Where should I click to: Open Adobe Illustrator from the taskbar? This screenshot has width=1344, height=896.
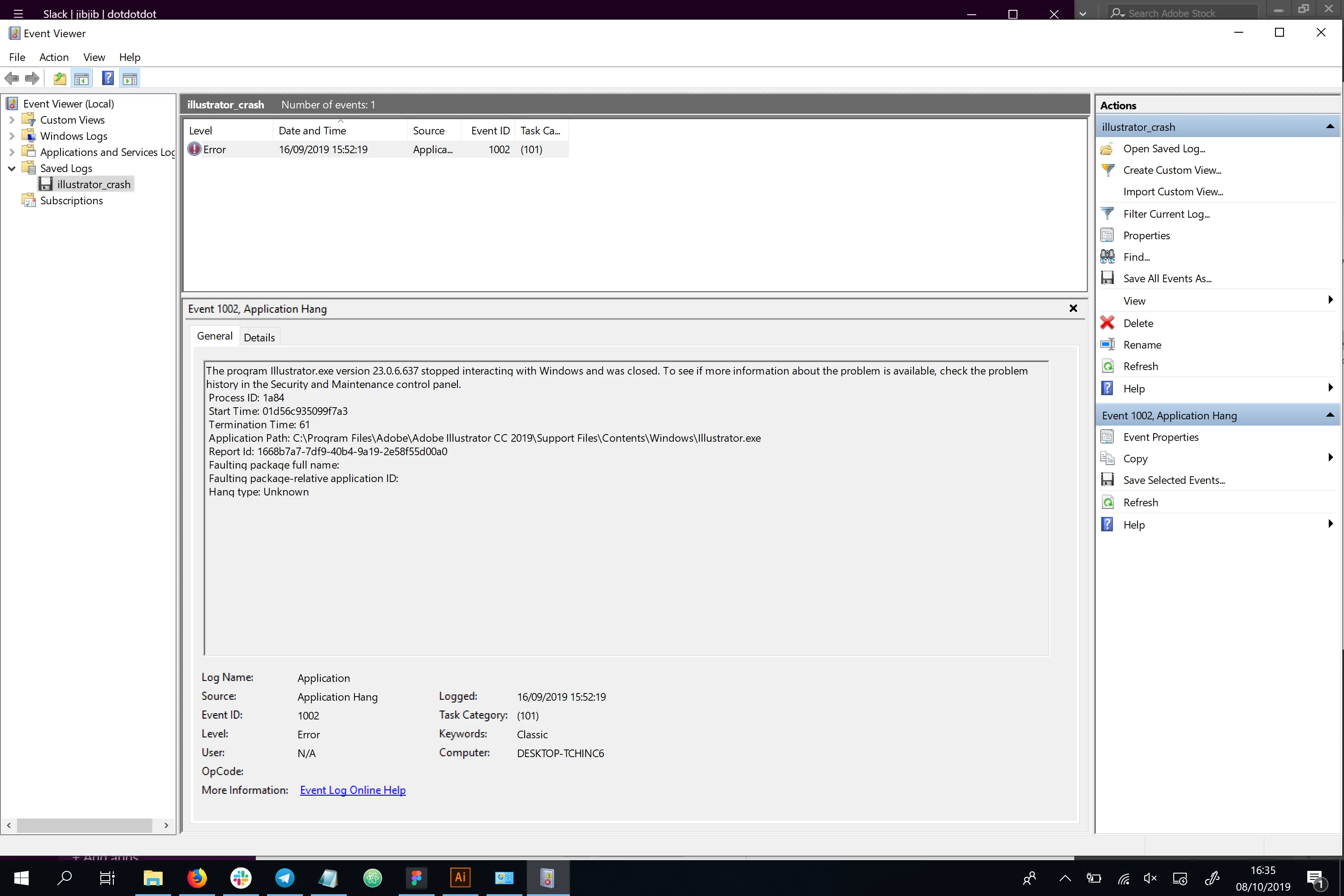pyautogui.click(x=460, y=877)
